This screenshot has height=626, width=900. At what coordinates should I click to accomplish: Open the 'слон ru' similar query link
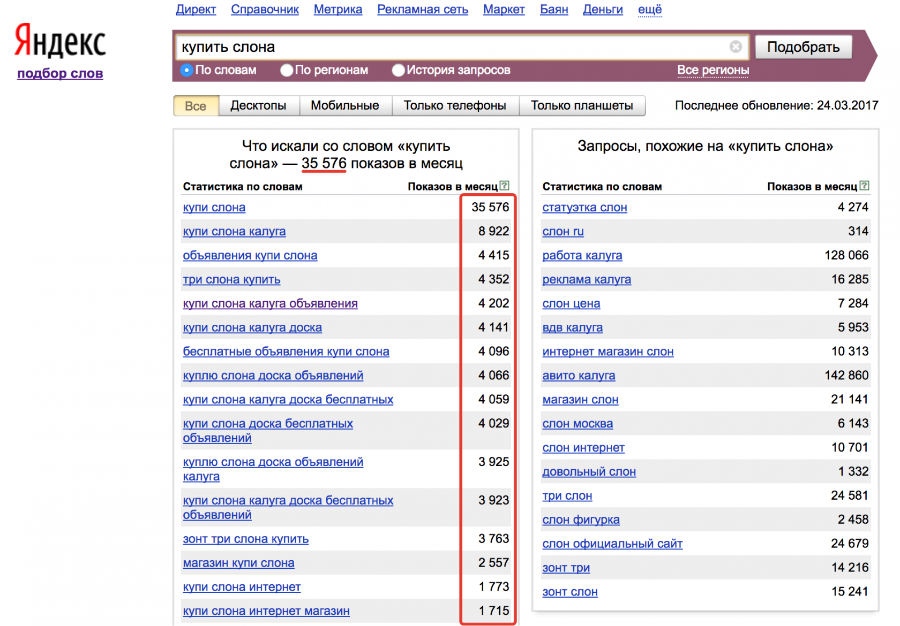562,232
